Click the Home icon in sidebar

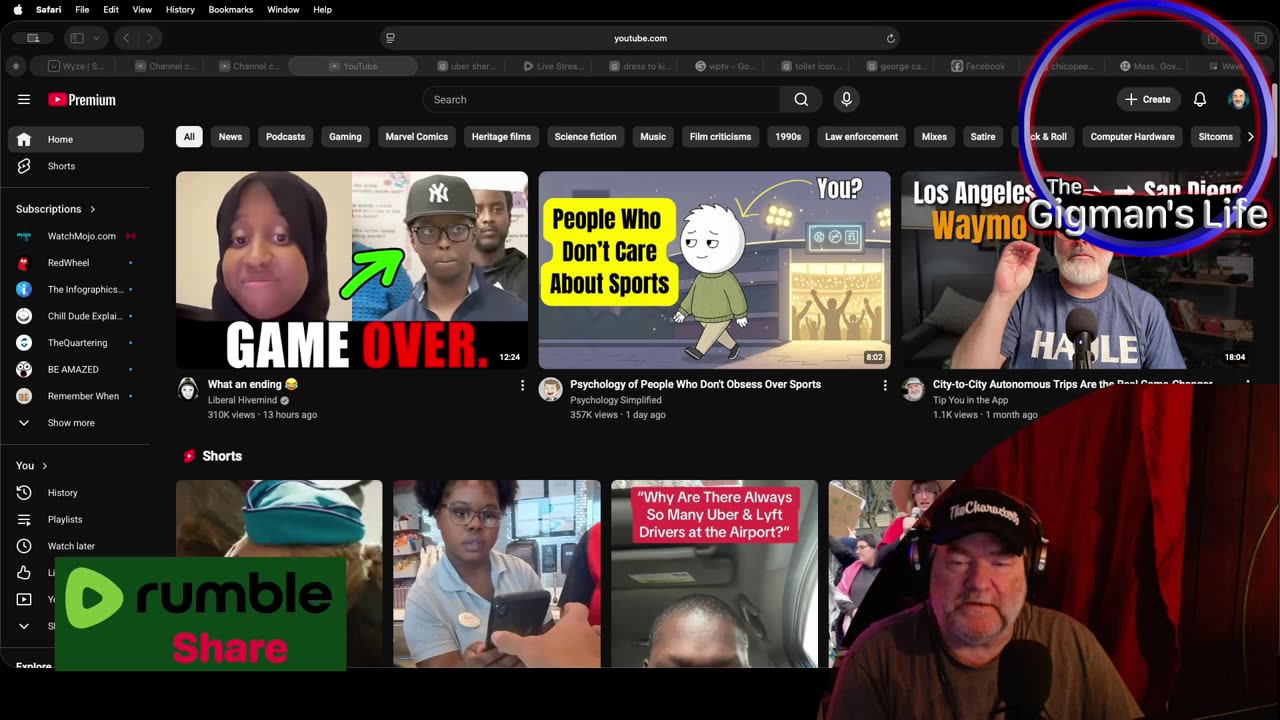(24, 139)
